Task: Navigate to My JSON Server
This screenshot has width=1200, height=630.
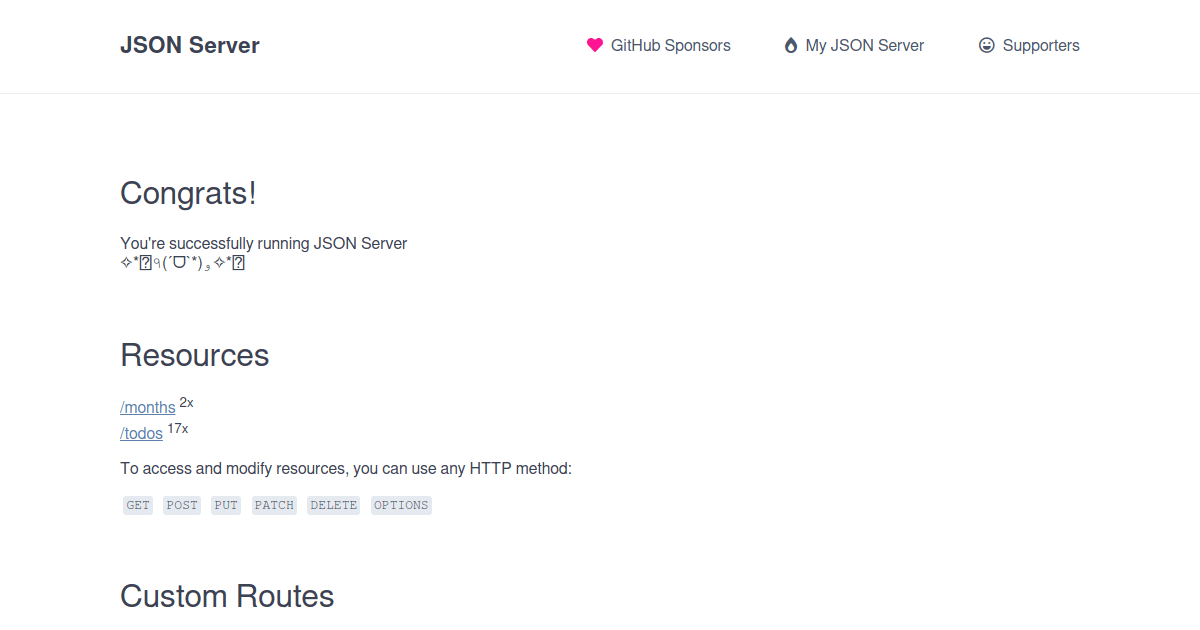Action: (x=865, y=45)
